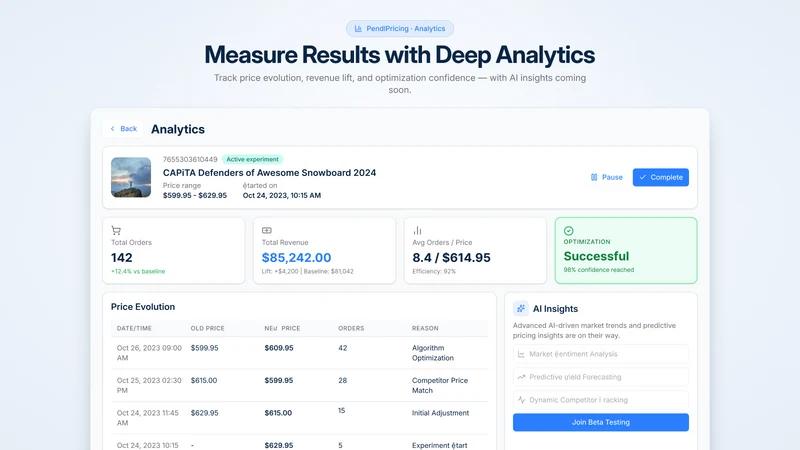Click the OLD PRICE column header
Image resolution: width=800 pixels, height=450 pixels.
click(208, 329)
